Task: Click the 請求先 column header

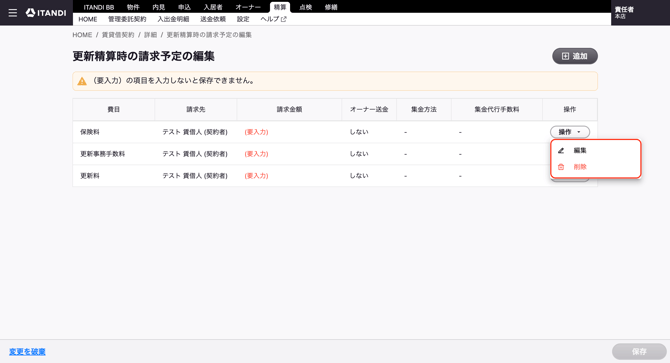Action: (x=196, y=109)
